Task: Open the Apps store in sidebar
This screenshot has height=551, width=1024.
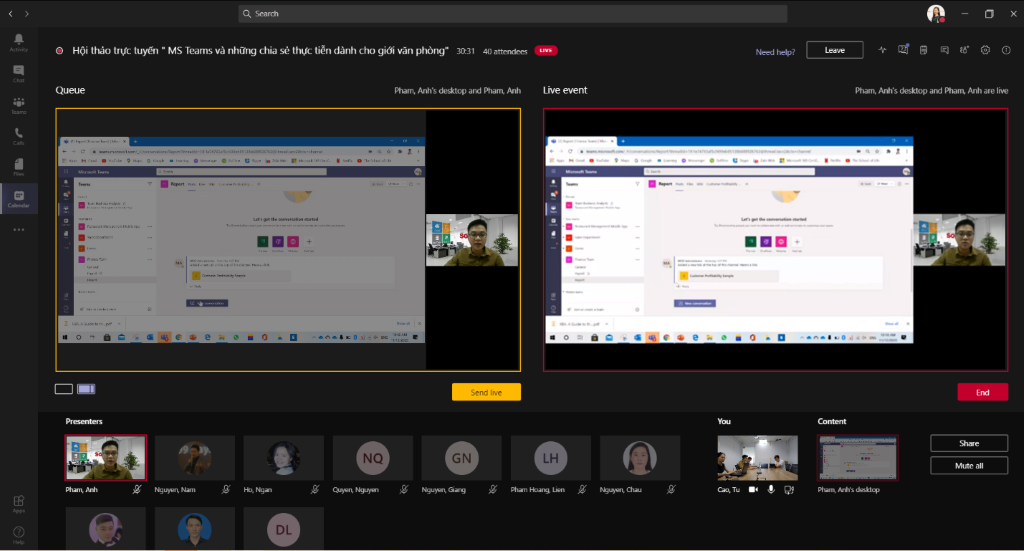Action: pyautogui.click(x=18, y=504)
